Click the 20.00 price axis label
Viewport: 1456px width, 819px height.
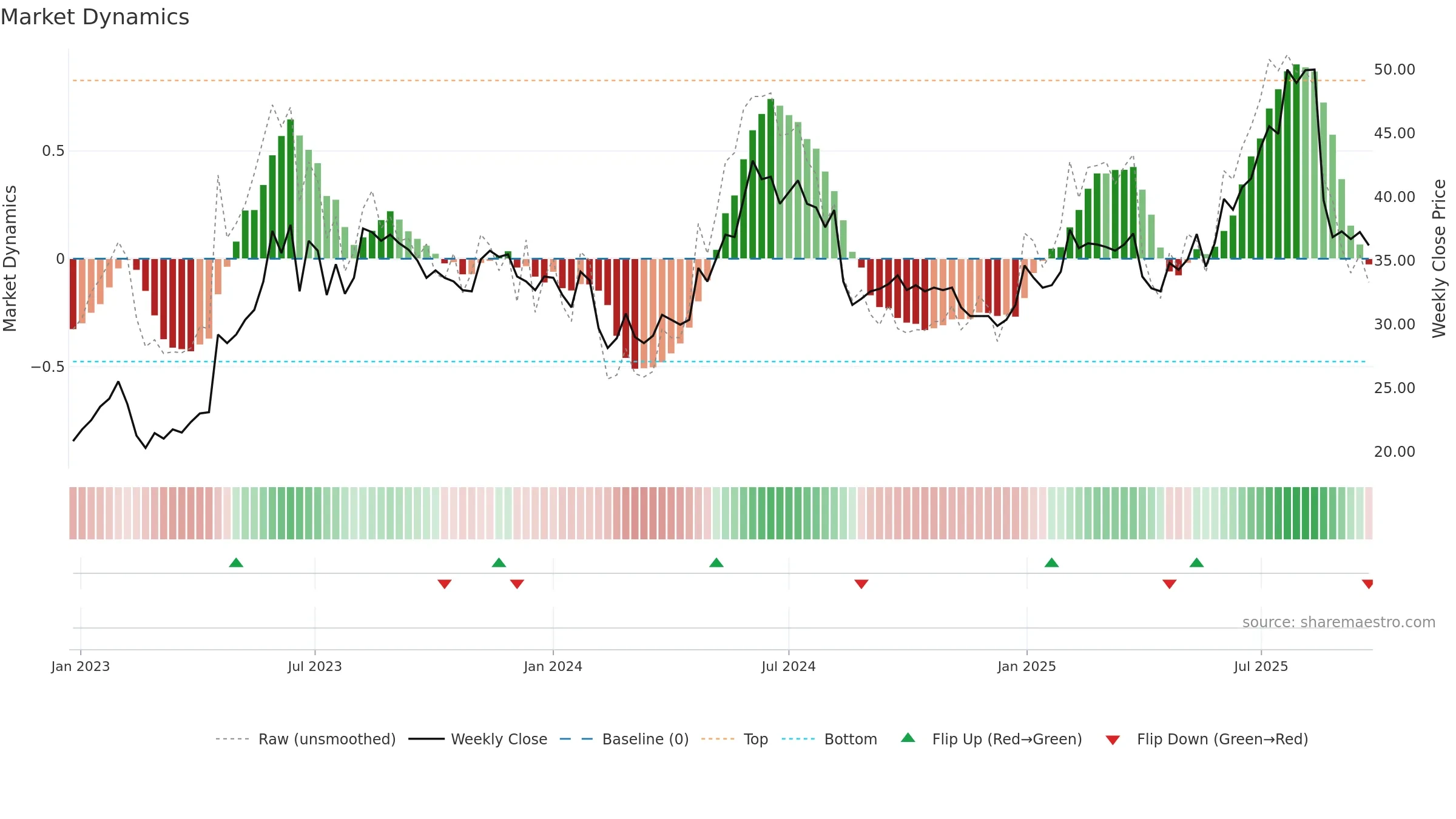pos(1395,452)
